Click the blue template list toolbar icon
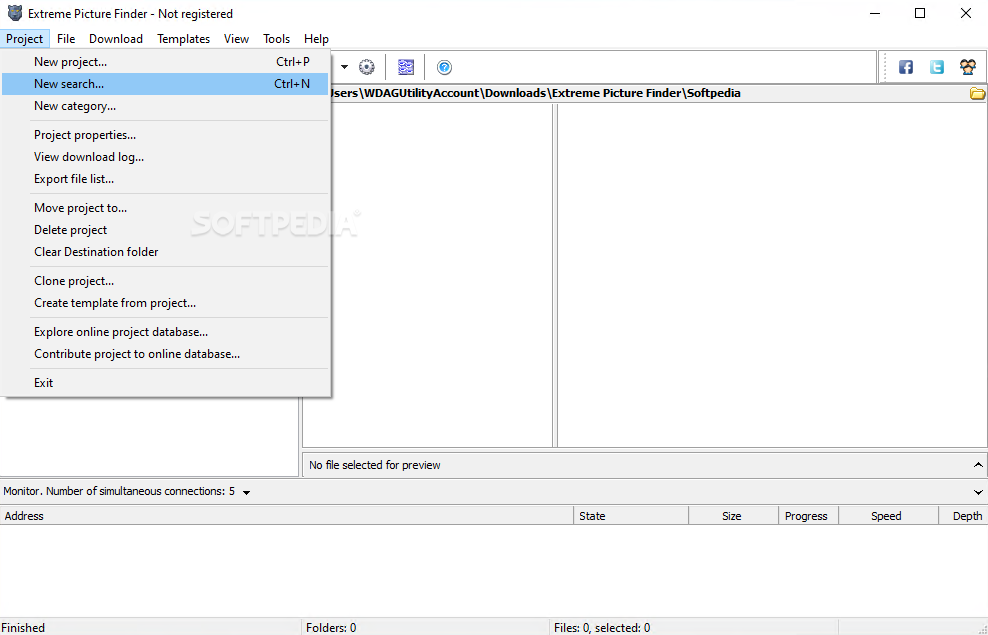 pos(406,67)
